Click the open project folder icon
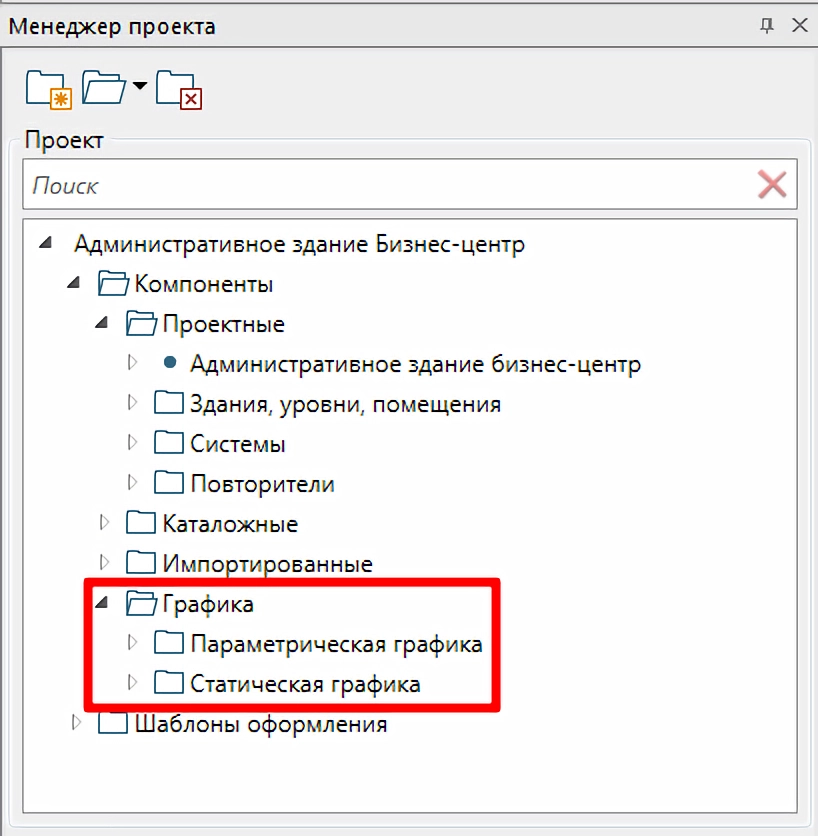The width and height of the screenshot is (818, 836). coord(103,87)
